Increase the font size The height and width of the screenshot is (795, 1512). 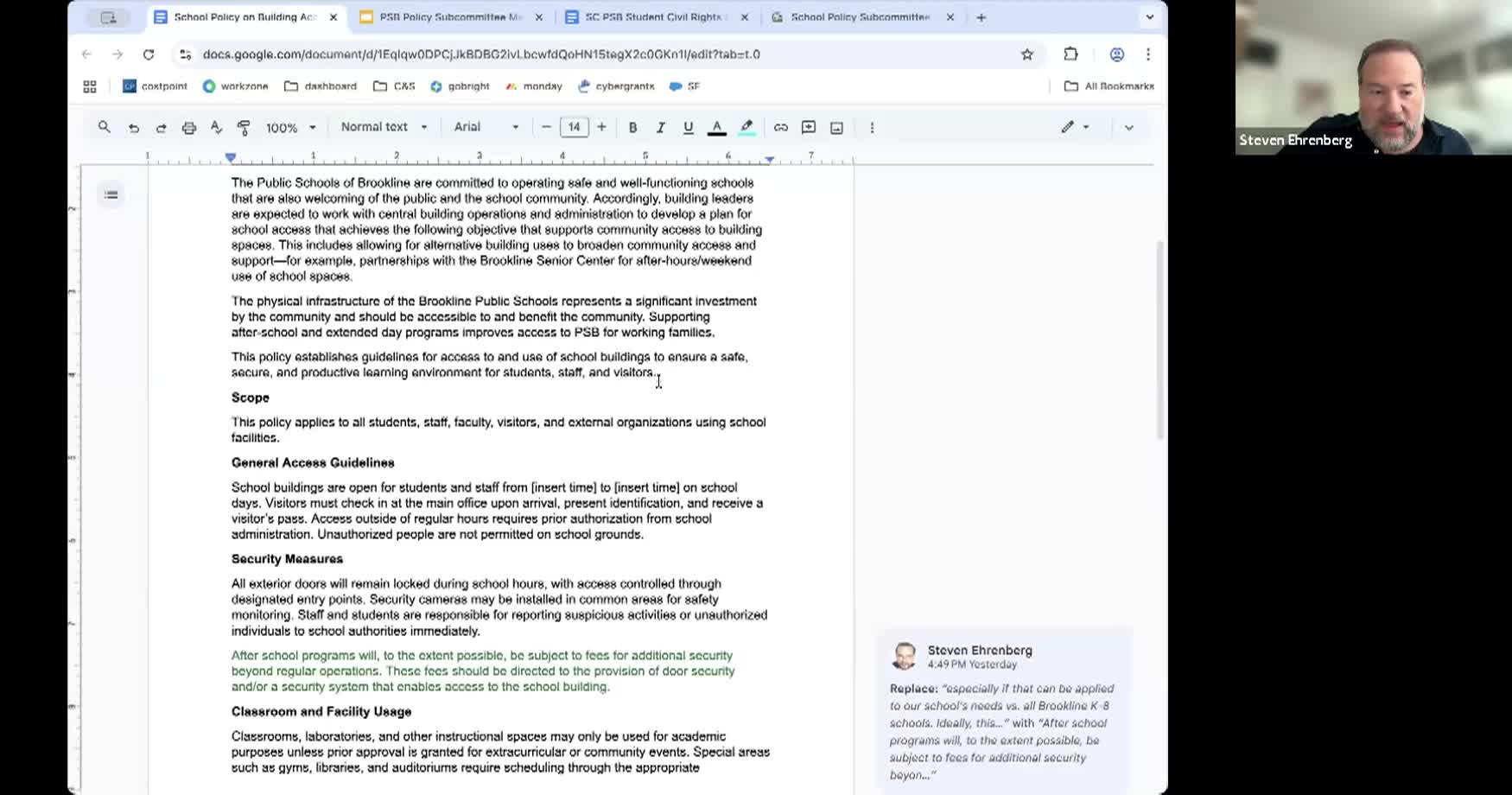pos(601,127)
